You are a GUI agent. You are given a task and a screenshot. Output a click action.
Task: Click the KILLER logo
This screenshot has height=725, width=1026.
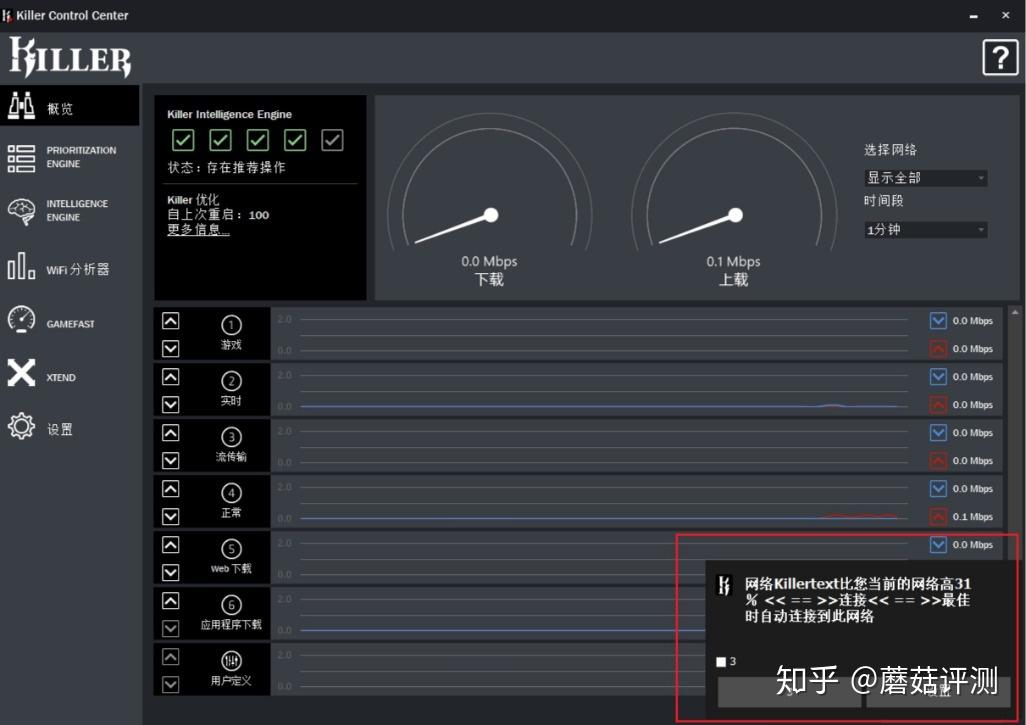(x=69, y=57)
